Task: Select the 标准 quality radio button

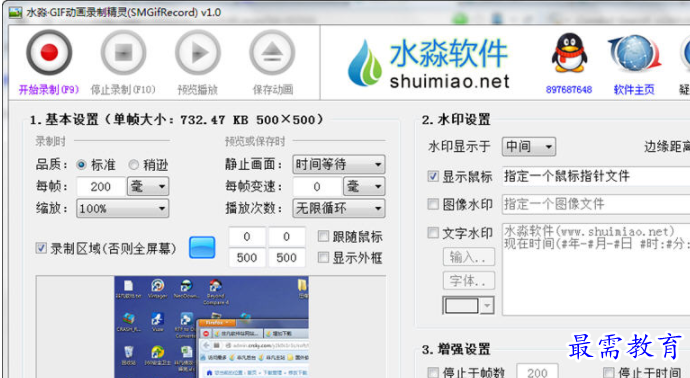Action: pyautogui.click(x=81, y=165)
